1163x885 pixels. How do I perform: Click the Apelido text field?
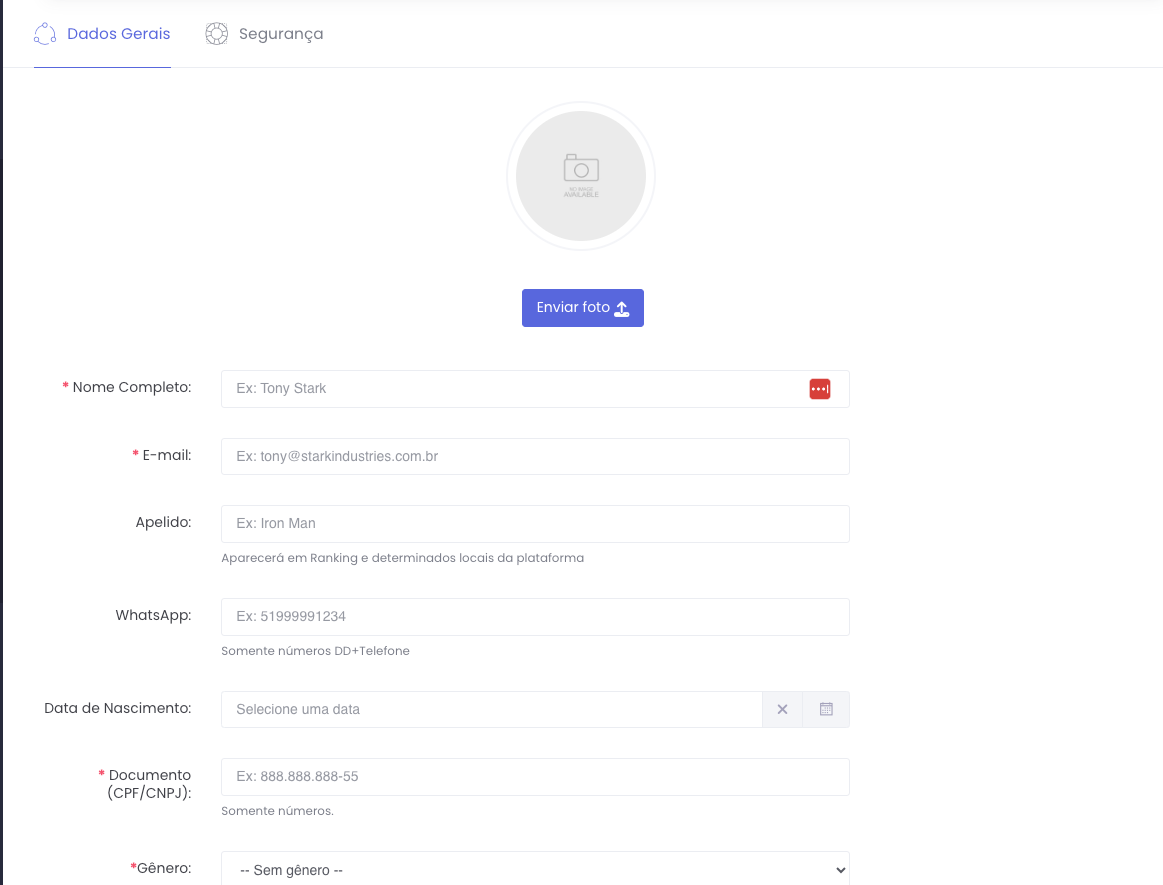[535, 523]
